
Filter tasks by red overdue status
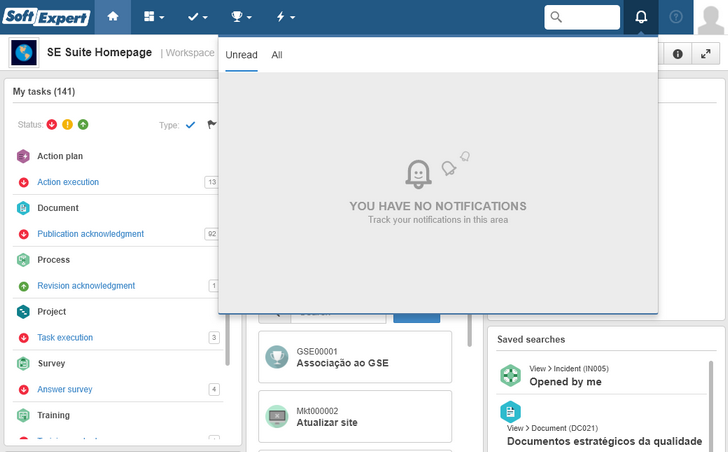point(52,124)
